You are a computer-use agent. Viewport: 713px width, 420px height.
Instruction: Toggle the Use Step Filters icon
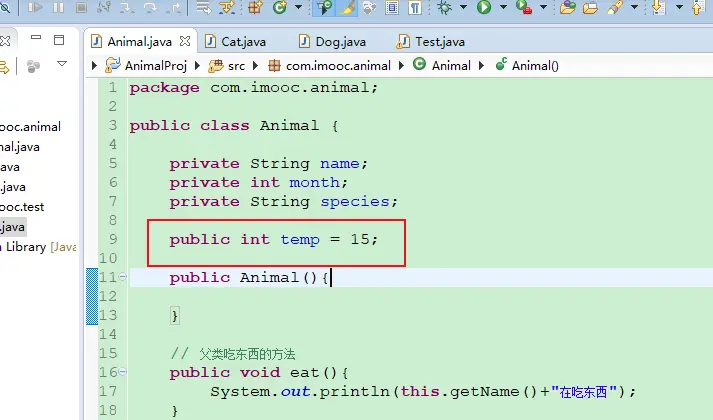[227, 7]
